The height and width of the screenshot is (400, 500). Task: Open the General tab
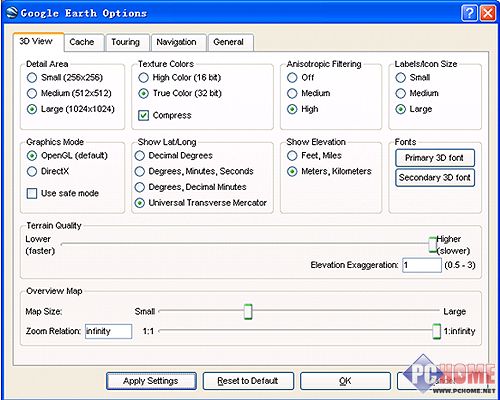pyautogui.click(x=231, y=42)
